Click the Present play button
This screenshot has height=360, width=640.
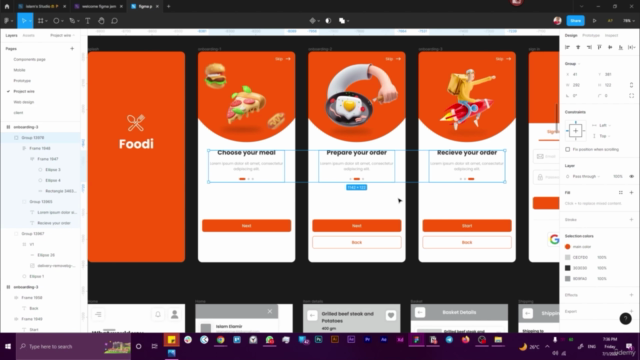594,21
